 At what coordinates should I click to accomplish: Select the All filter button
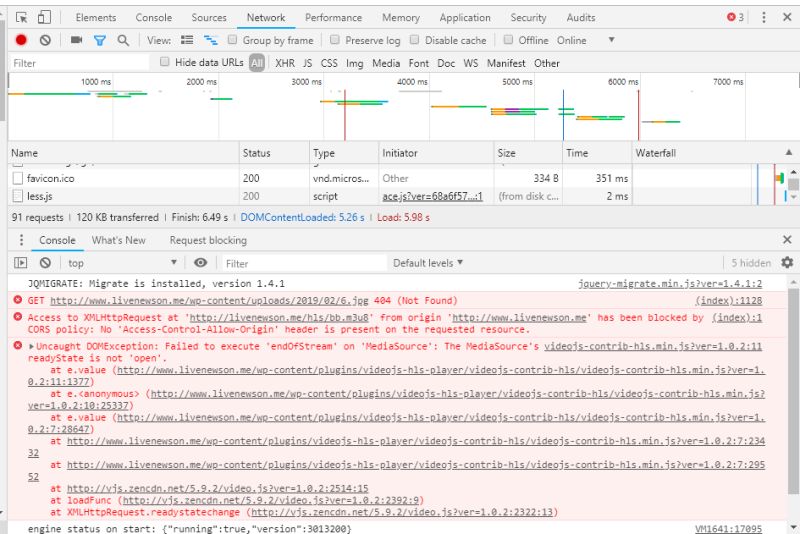tap(257, 63)
